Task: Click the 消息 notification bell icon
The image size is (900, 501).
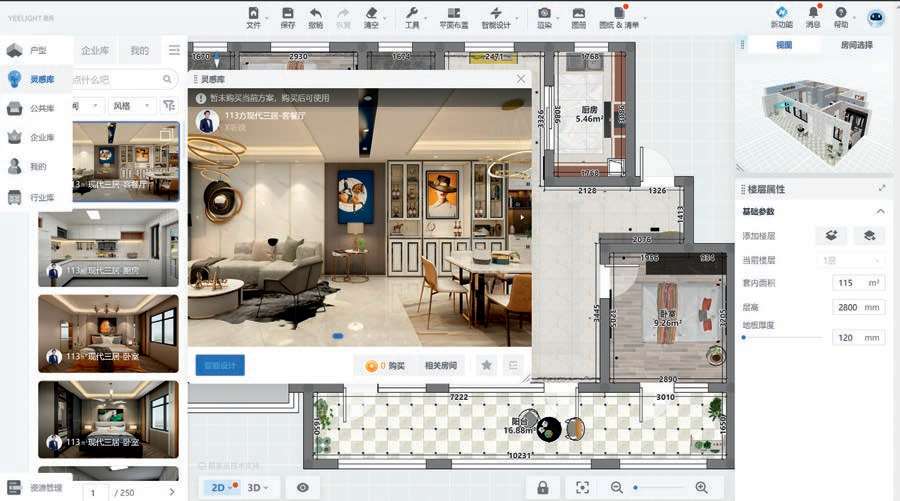Action: click(813, 13)
